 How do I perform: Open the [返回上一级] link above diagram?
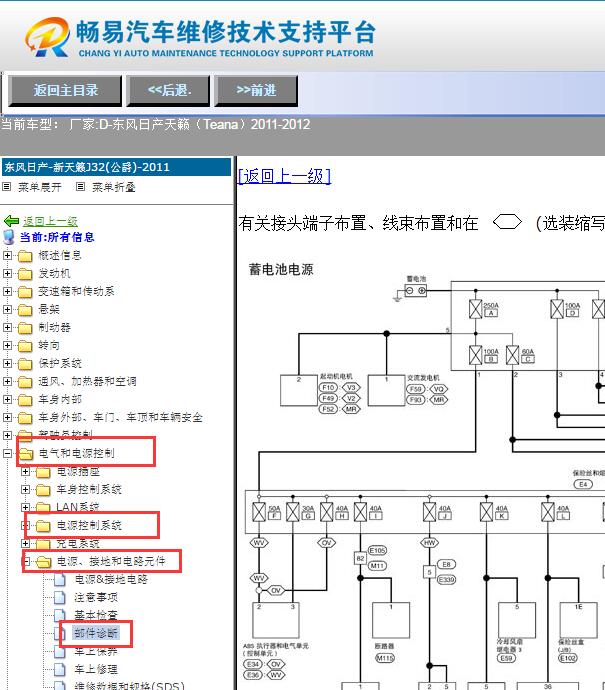pos(284,176)
